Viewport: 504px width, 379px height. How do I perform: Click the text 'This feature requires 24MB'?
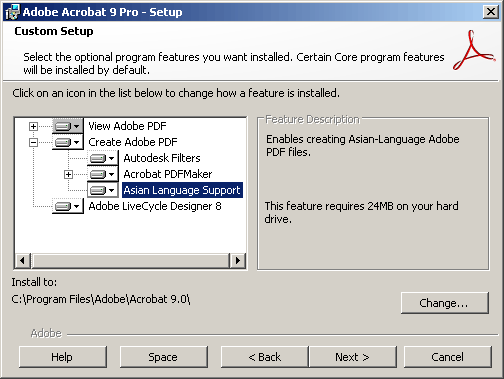coord(329,206)
